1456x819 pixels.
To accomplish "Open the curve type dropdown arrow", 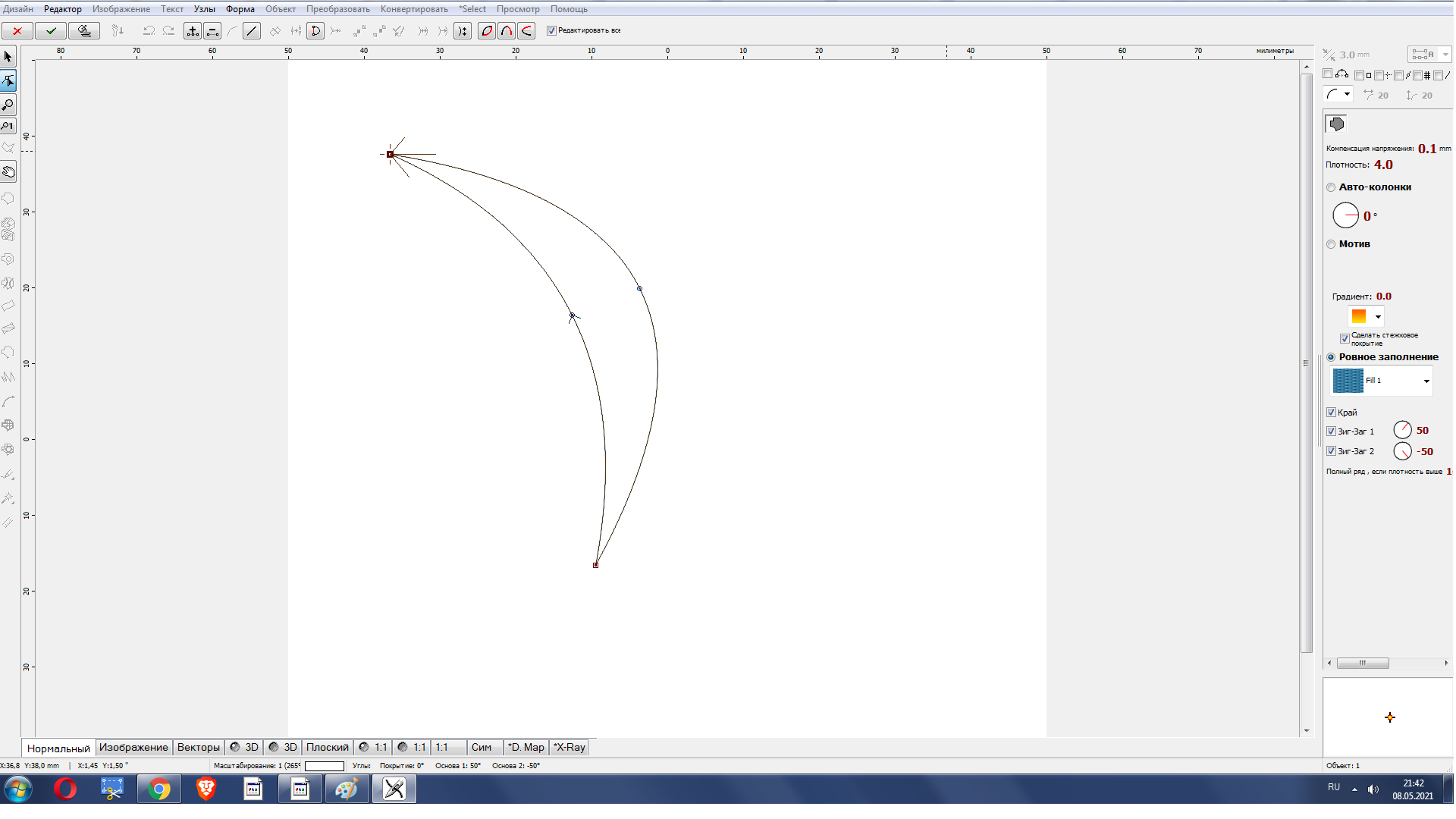I will click(x=1347, y=95).
